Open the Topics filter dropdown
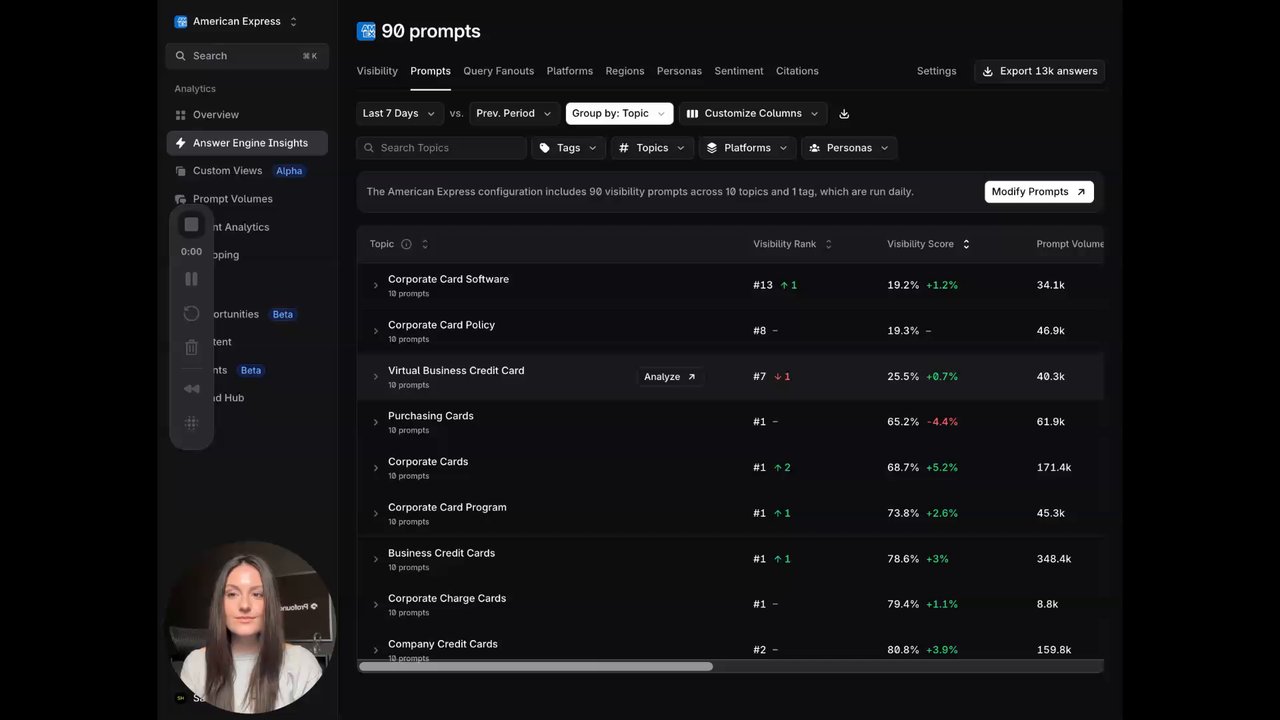Viewport: 1280px width, 720px height. pos(652,148)
